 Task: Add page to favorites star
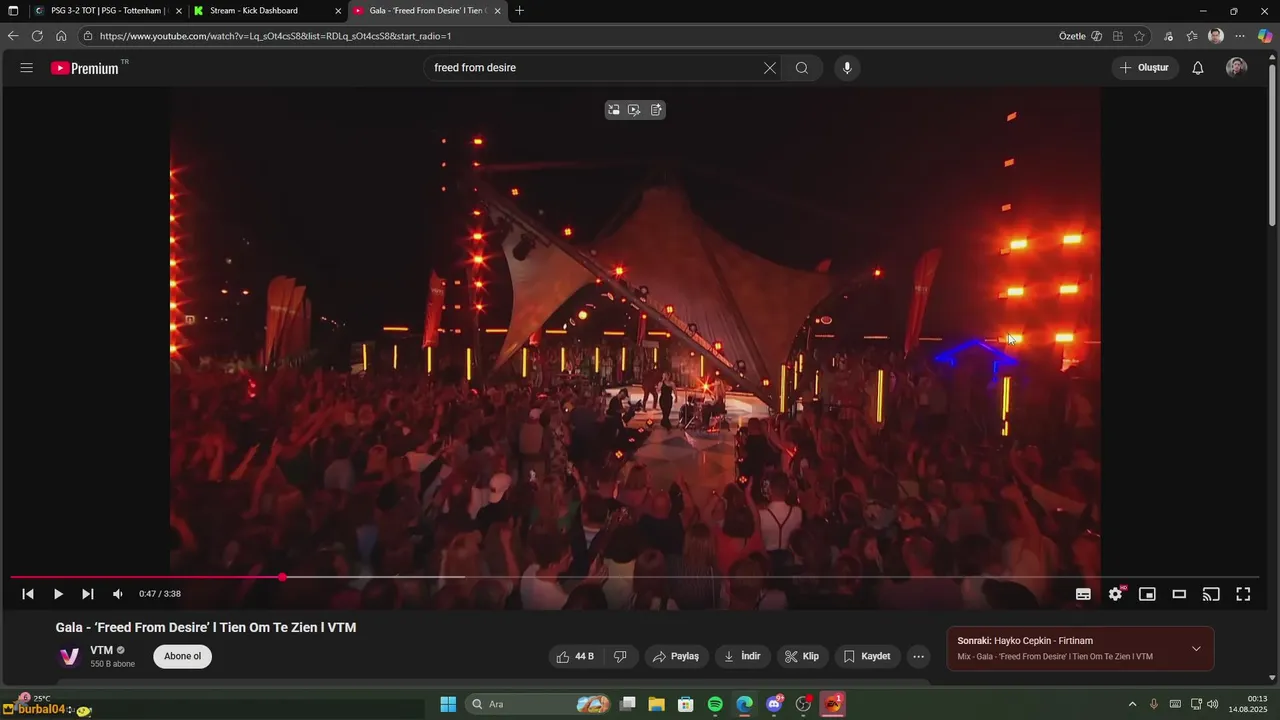1139,36
